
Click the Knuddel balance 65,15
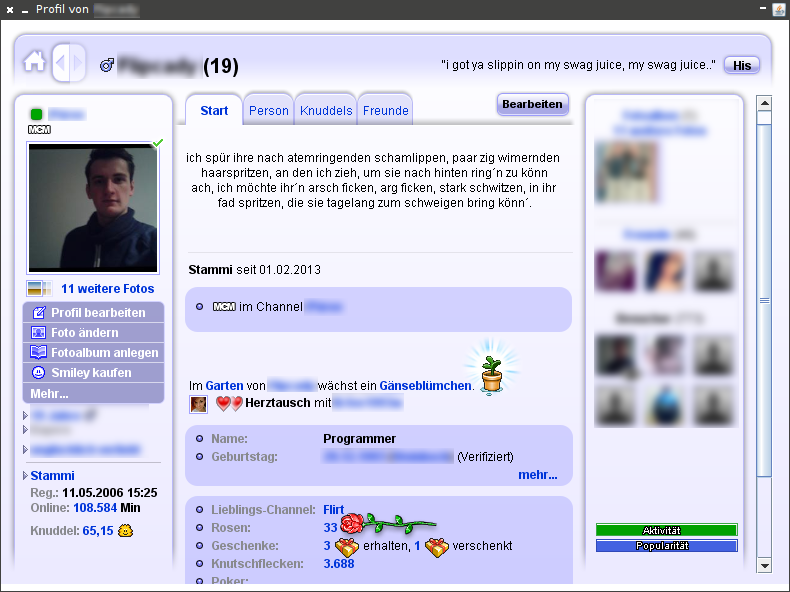(x=98, y=531)
